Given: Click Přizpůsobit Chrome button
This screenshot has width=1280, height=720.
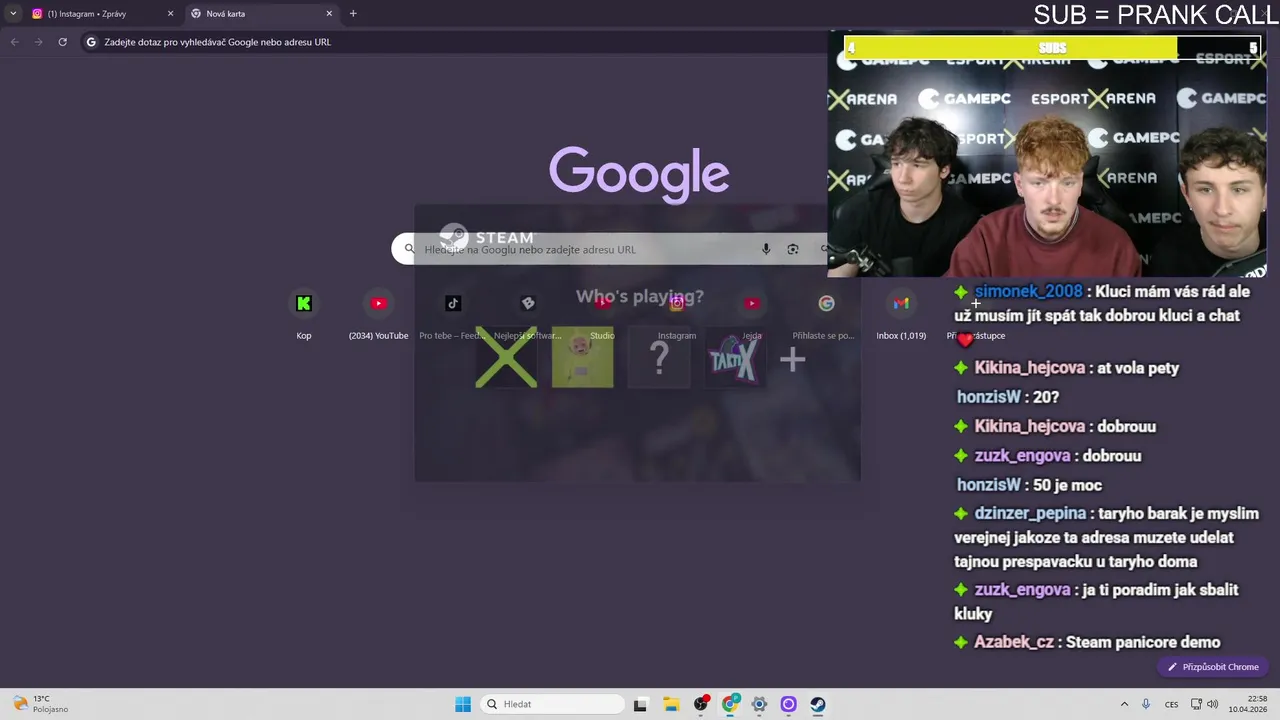Looking at the screenshot, I should (x=1213, y=667).
